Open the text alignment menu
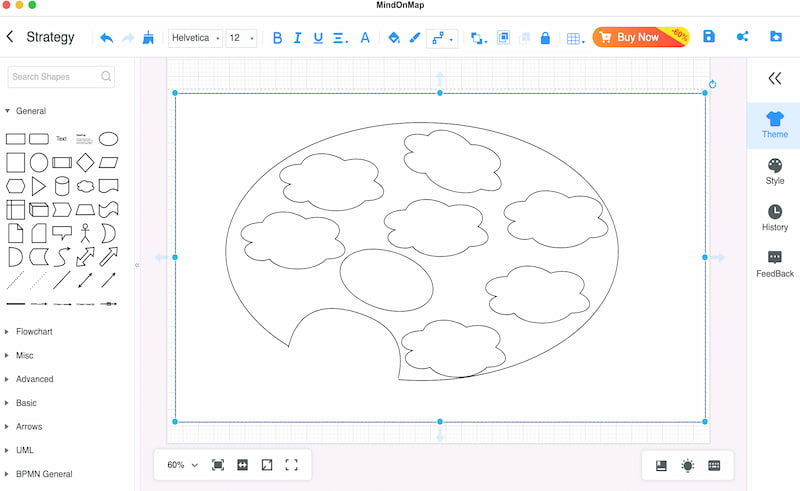Viewport: 800px width, 491px height. click(x=340, y=38)
